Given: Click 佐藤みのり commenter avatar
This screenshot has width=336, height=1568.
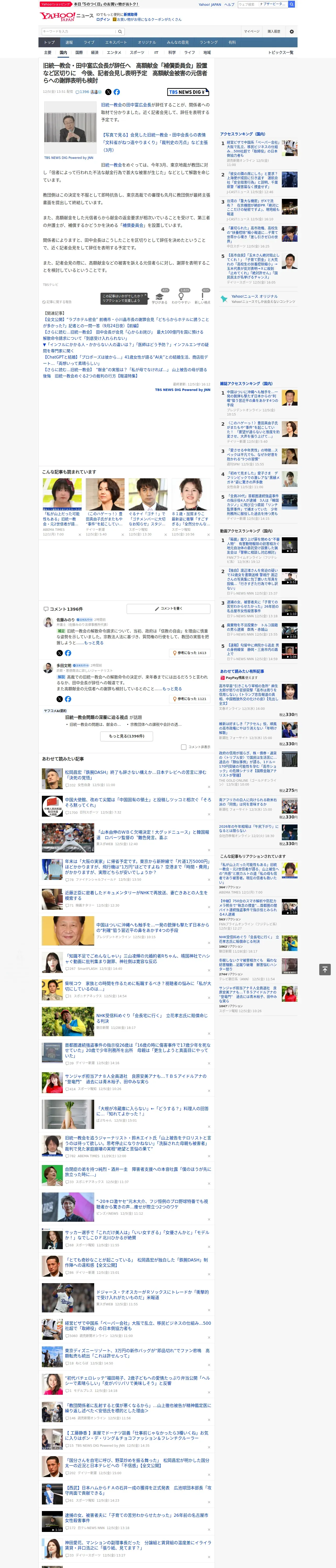Looking at the screenshot, I should pyautogui.click(x=48, y=622).
